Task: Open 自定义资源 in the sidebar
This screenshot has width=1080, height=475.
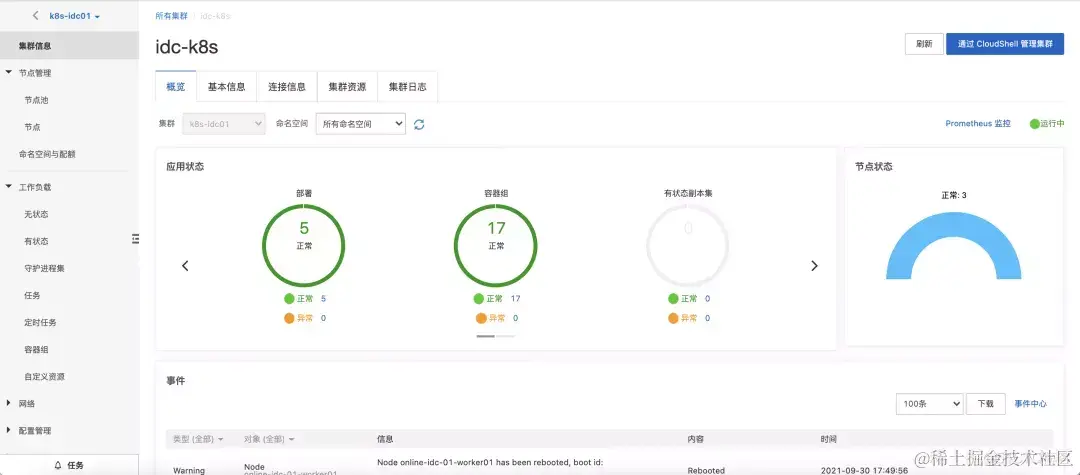Action: coord(44,377)
